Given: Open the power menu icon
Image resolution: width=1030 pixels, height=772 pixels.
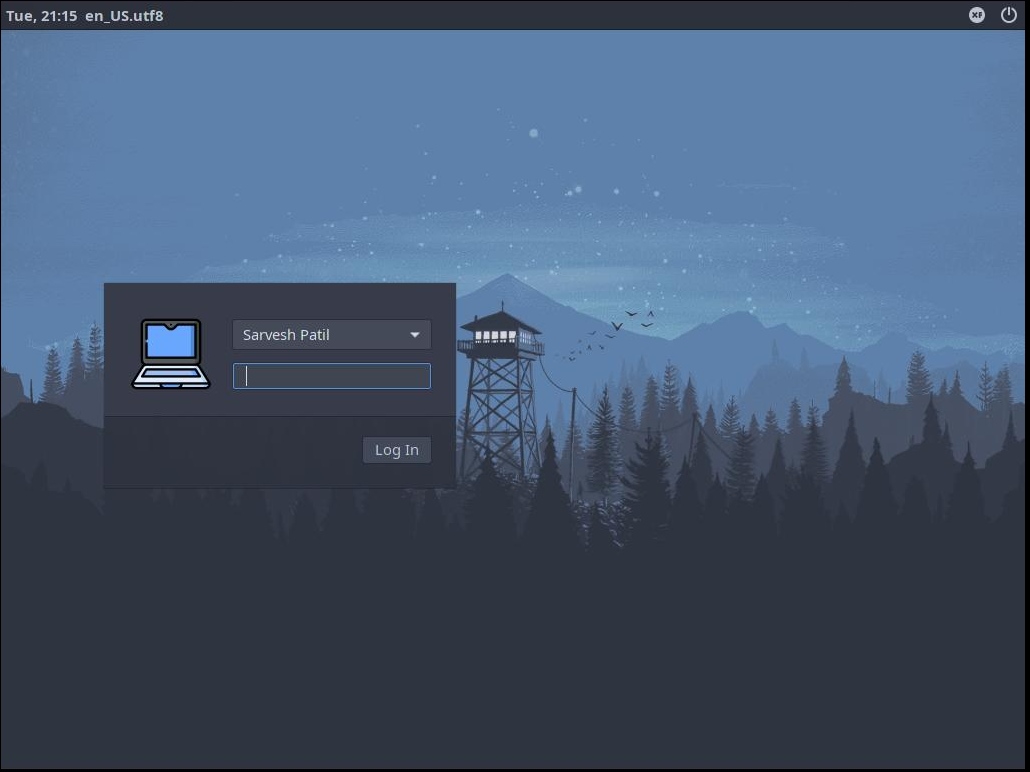Looking at the screenshot, I should [1008, 14].
